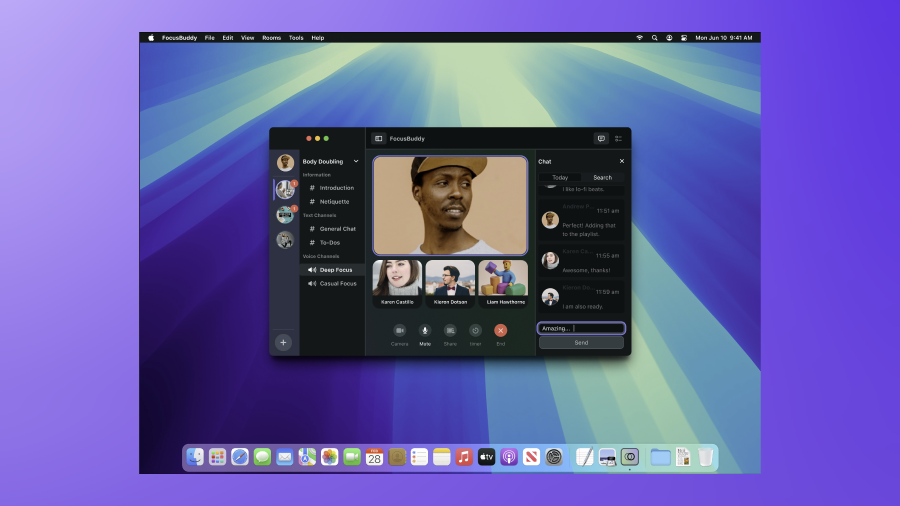Toggle the sidebar panel icon
This screenshot has height=506, width=900.
pyautogui.click(x=379, y=138)
